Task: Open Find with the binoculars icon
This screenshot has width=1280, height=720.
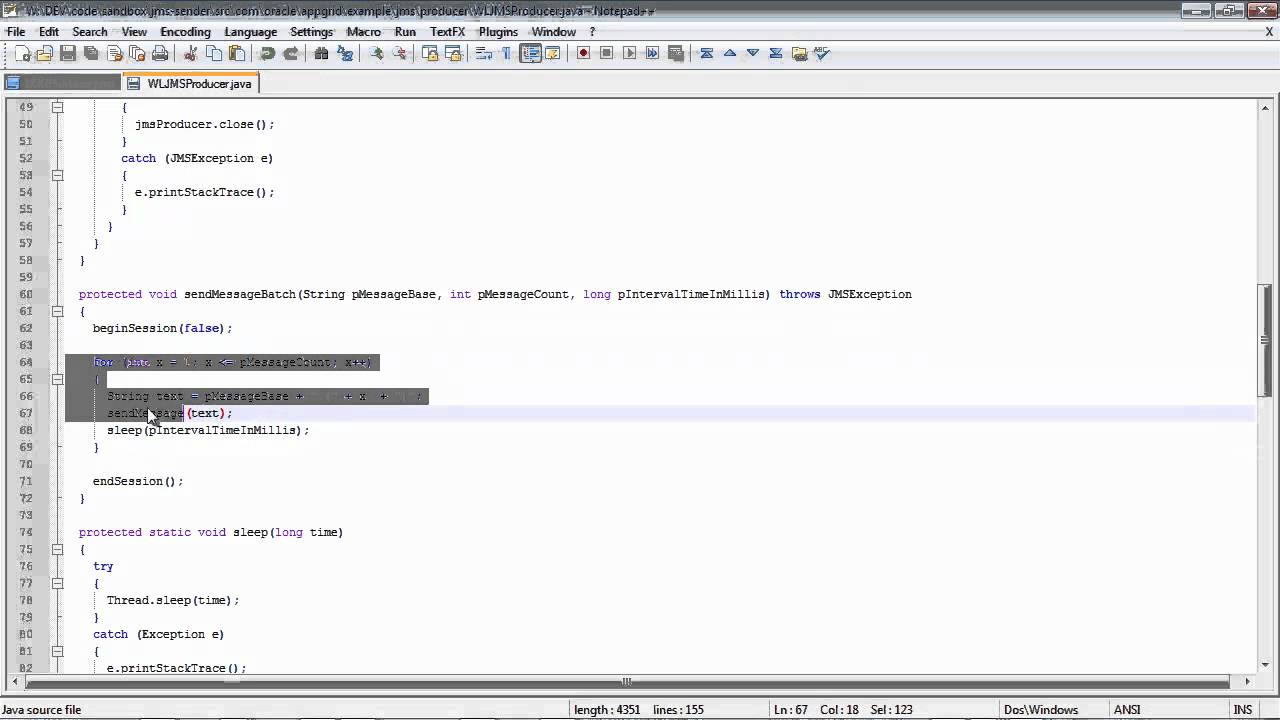Action: [x=321, y=53]
